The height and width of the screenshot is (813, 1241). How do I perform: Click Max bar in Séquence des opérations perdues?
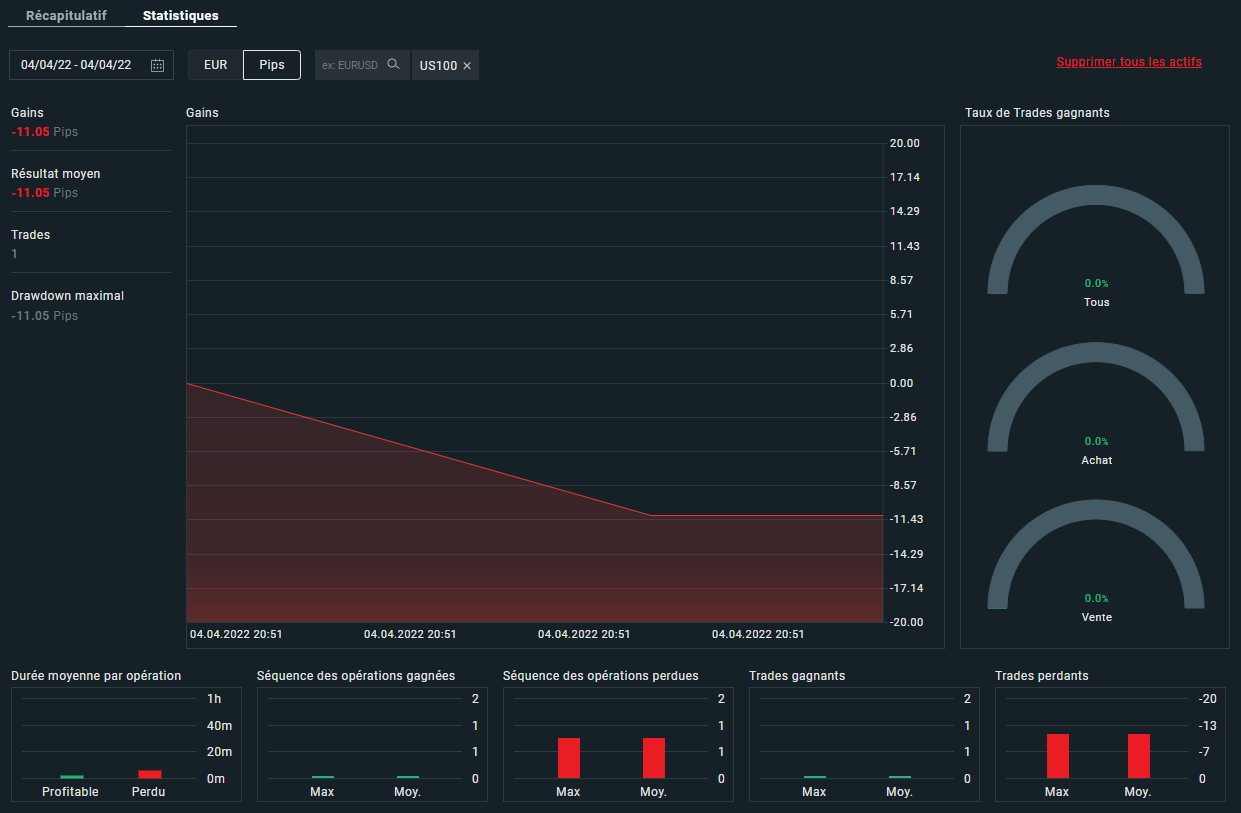click(569, 758)
